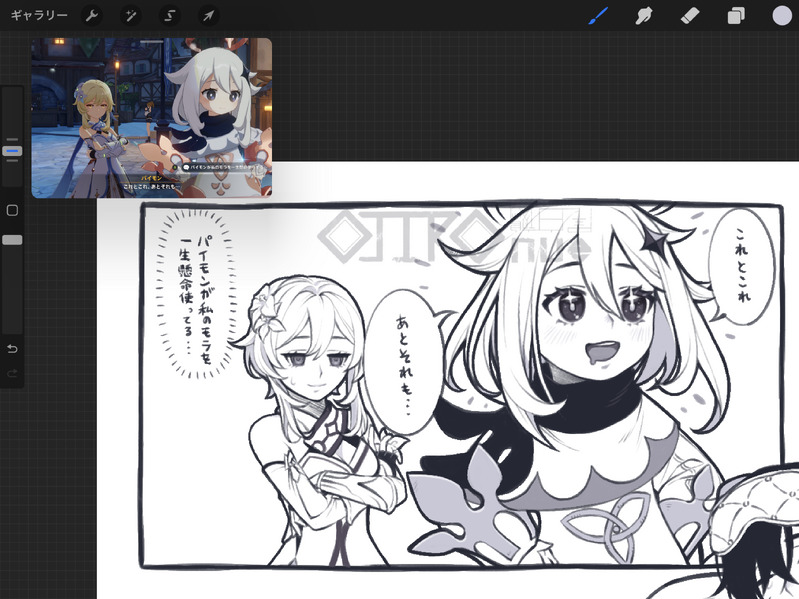Tap the これとこれ speech bubble on canvas
The height and width of the screenshot is (599, 799).
click(x=742, y=266)
